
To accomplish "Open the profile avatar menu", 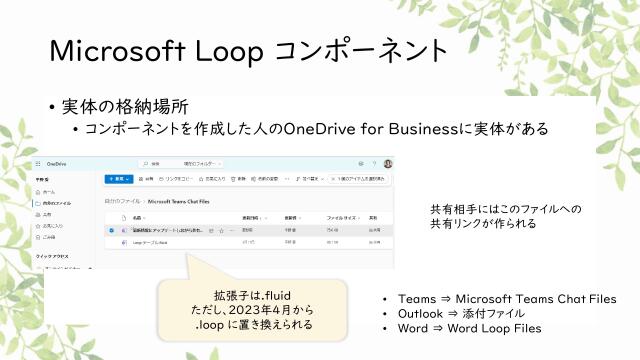I will pyautogui.click(x=388, y=164).
